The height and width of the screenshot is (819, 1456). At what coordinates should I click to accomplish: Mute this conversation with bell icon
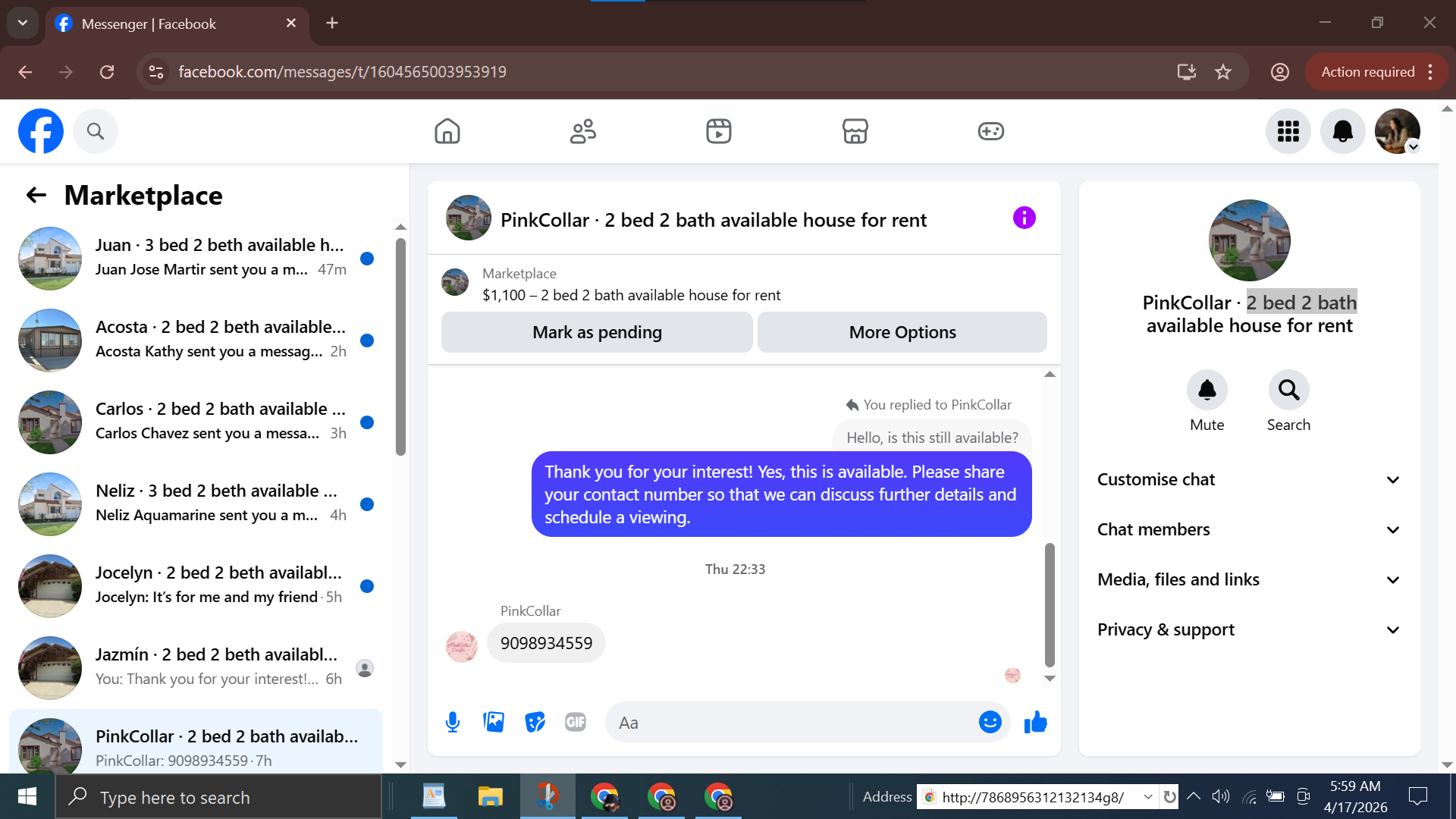(1207, 390)
